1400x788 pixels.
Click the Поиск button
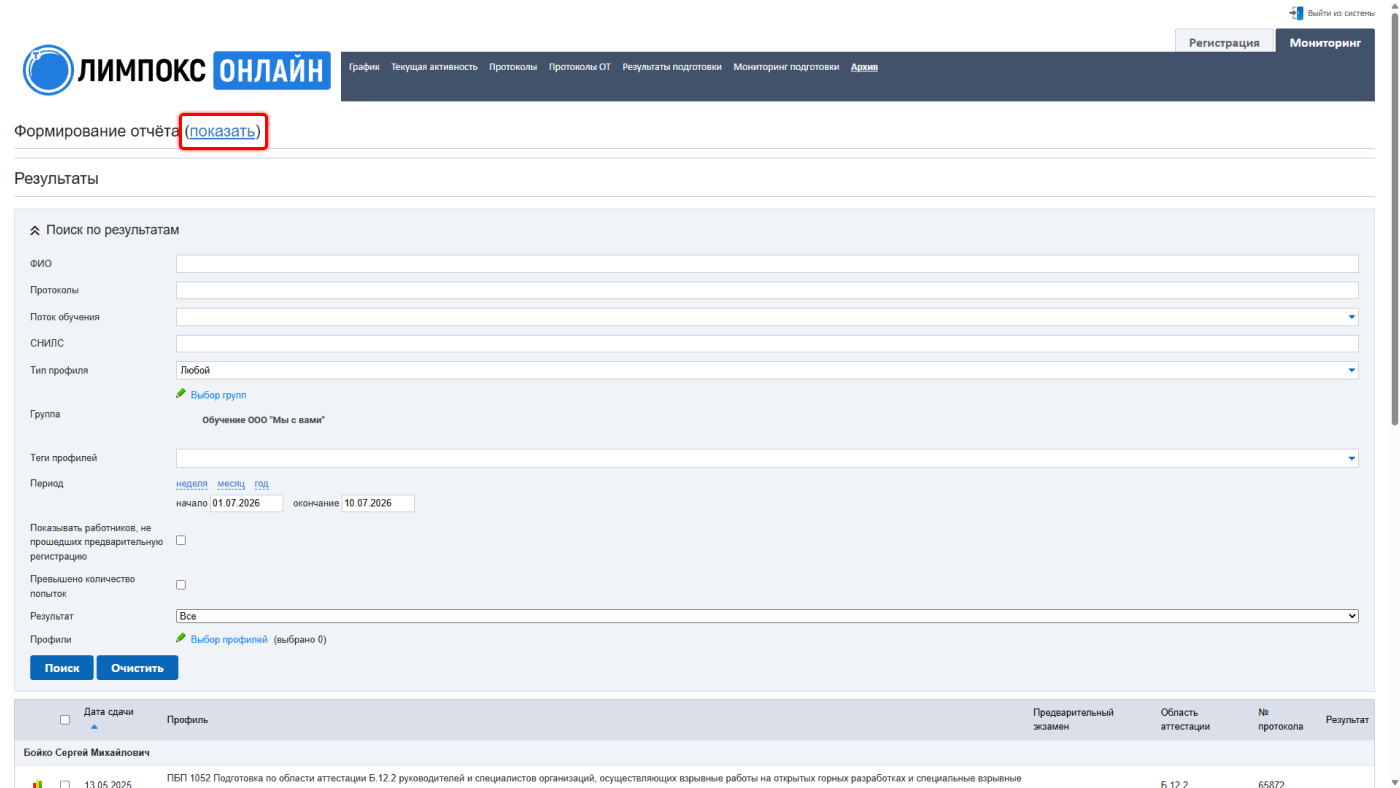62,667
